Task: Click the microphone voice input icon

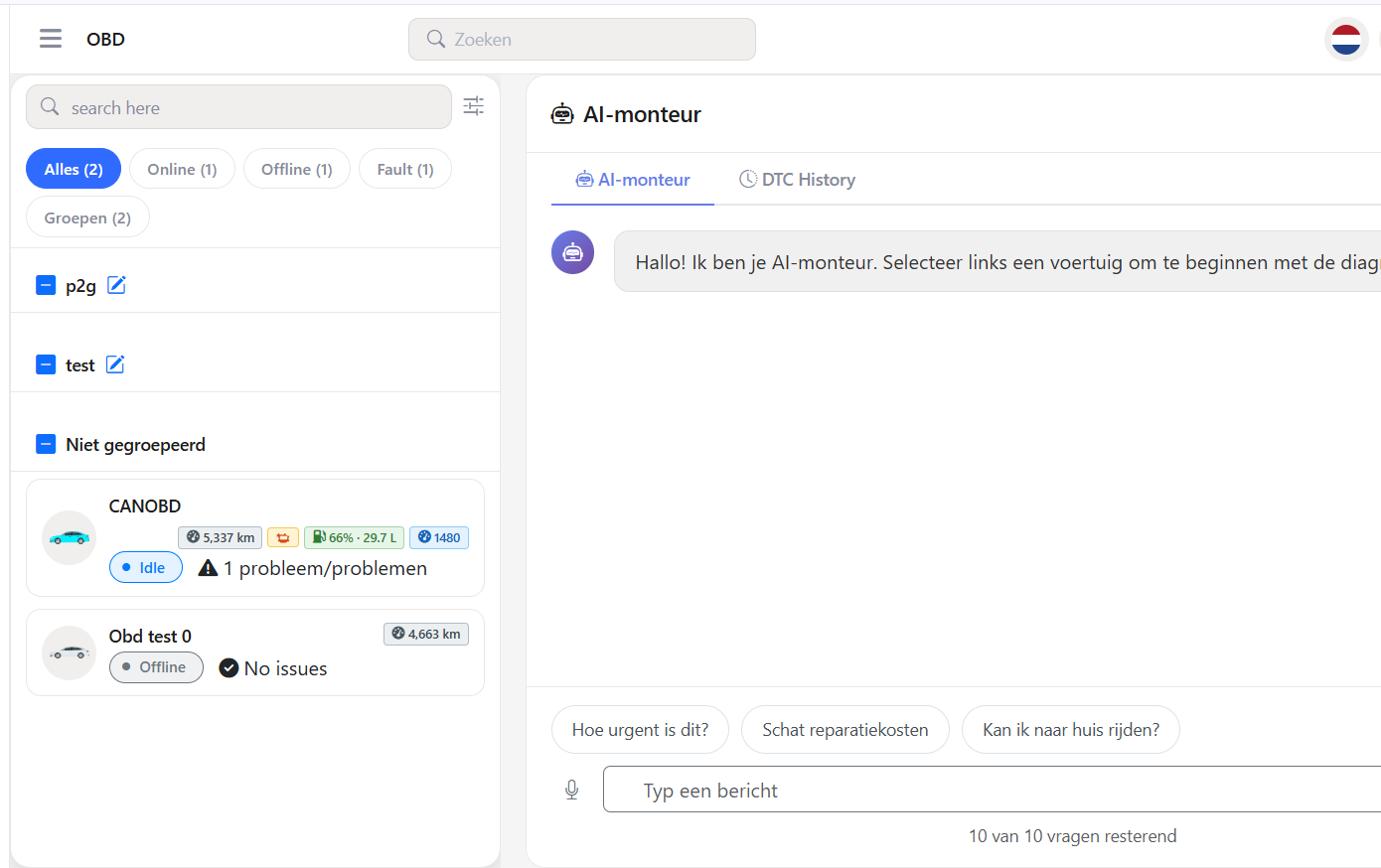Action: (572, 790)
